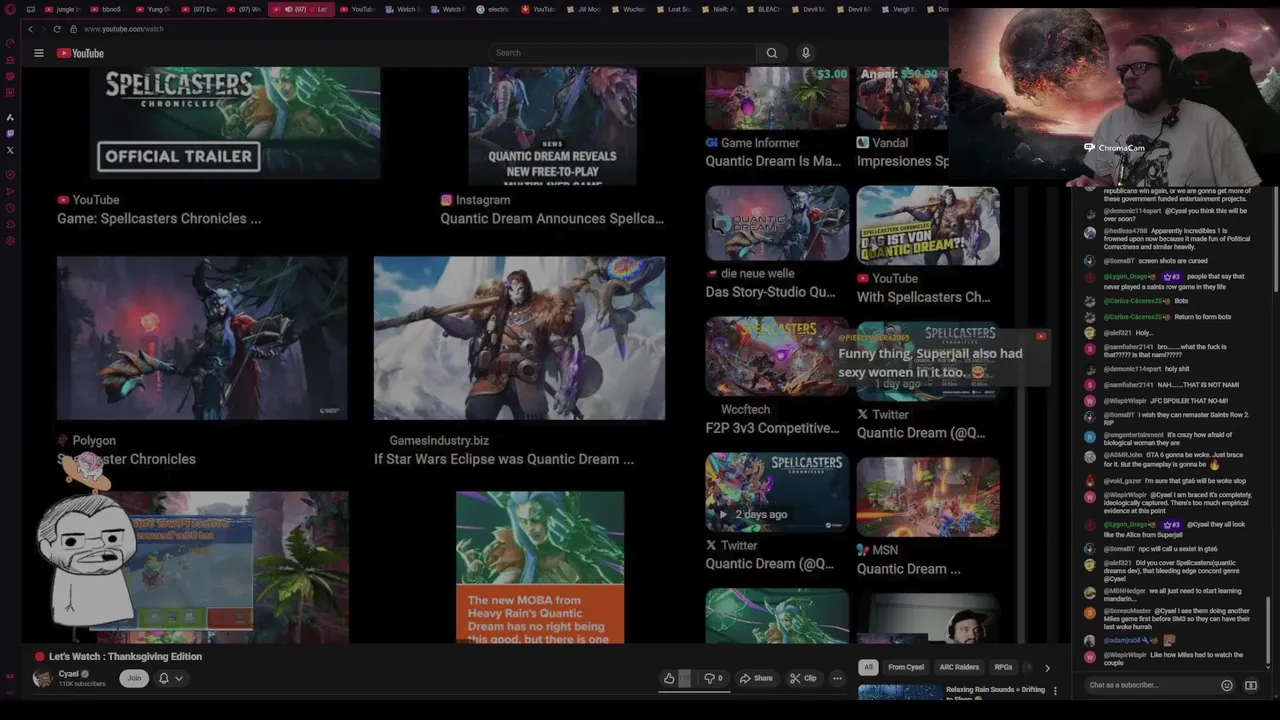The width and height of the screenshot is (1280, 720).
Task: Click the red live indicator dot
Action: [x=40, y=657]
